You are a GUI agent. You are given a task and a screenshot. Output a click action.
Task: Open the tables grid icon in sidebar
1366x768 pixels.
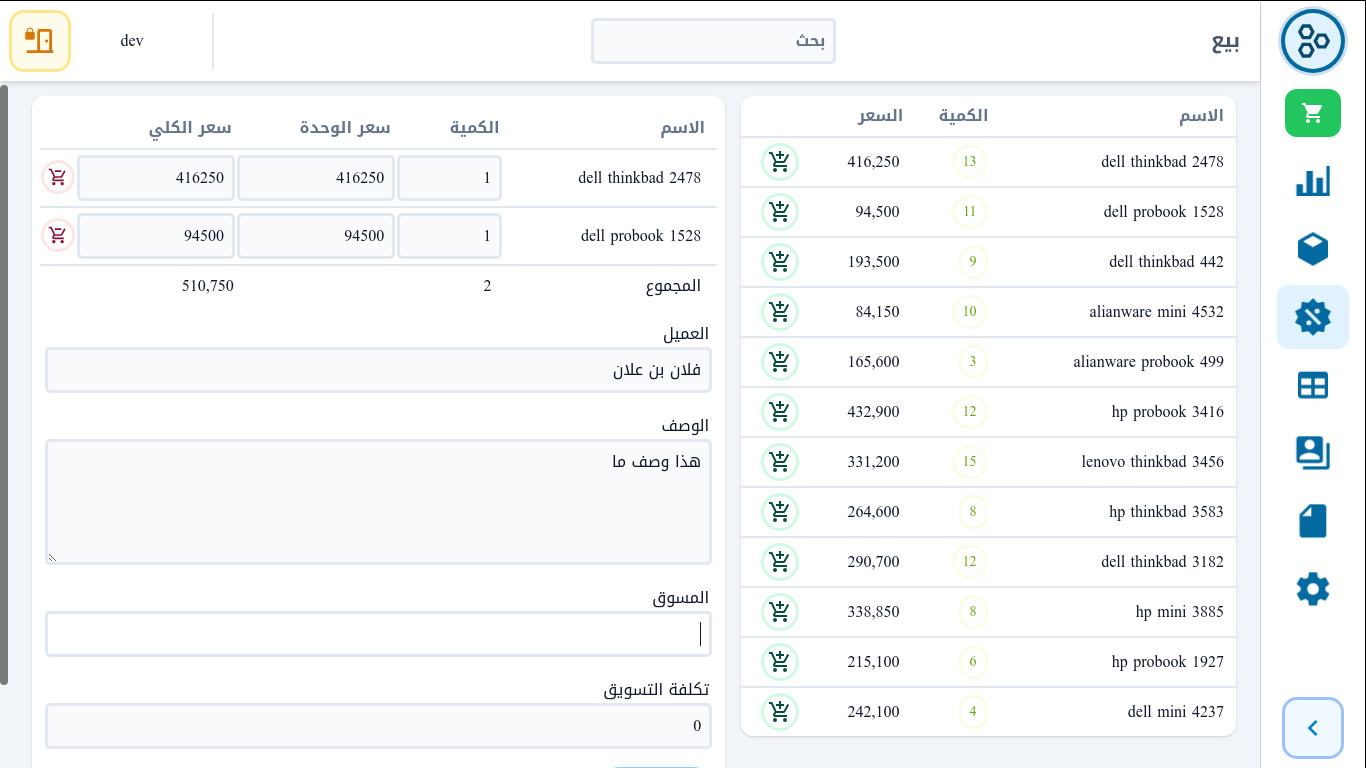click(x=1313, y=385)
